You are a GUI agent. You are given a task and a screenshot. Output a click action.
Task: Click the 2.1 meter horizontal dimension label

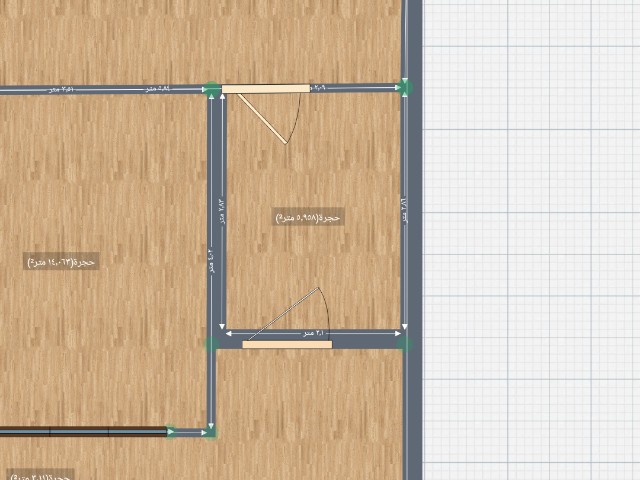pyautogui.click(x=314, y=332)
